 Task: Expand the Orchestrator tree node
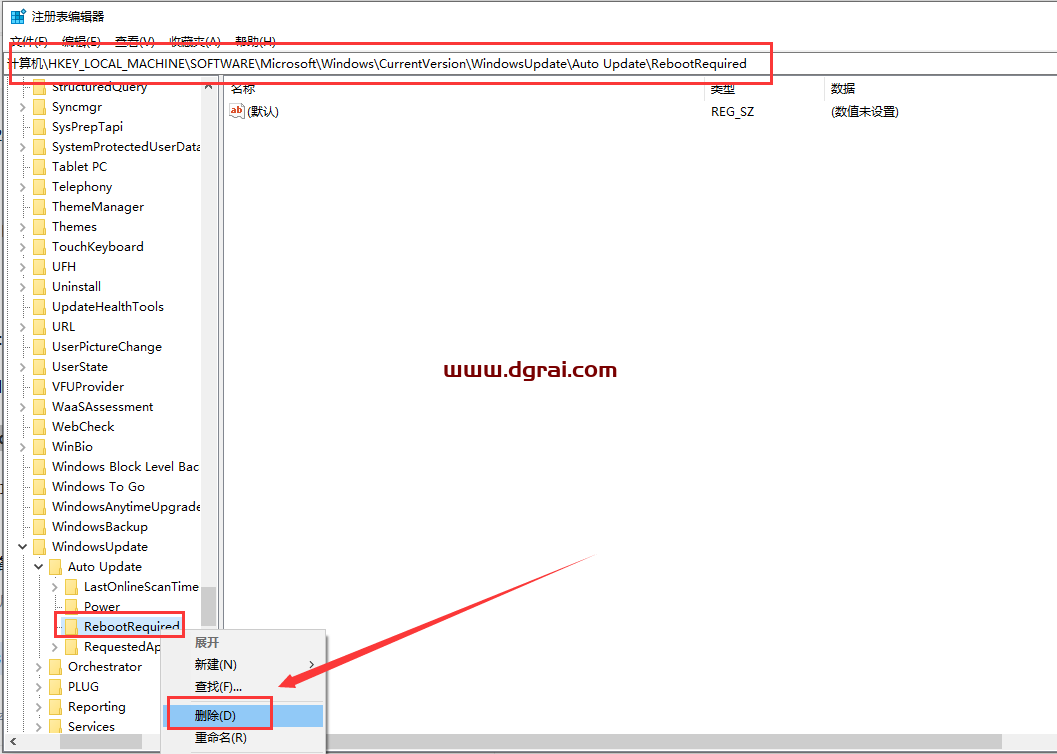38,667
